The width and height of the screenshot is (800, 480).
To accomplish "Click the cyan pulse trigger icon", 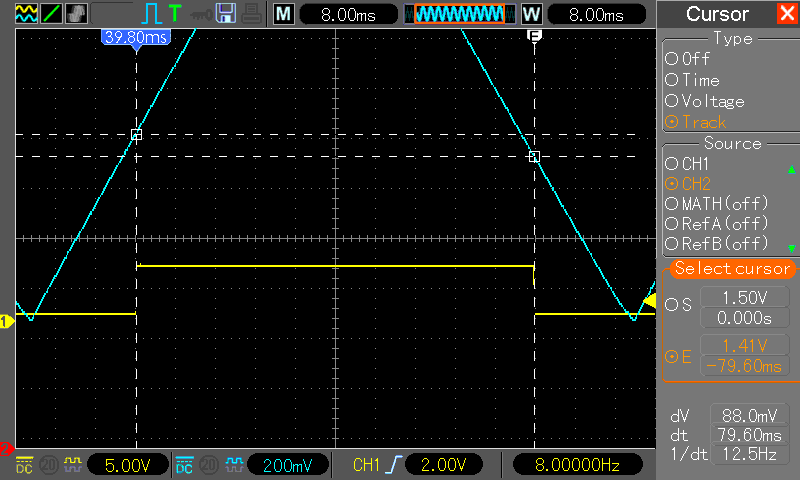I will pyautogui.click(x=151, y=13).
